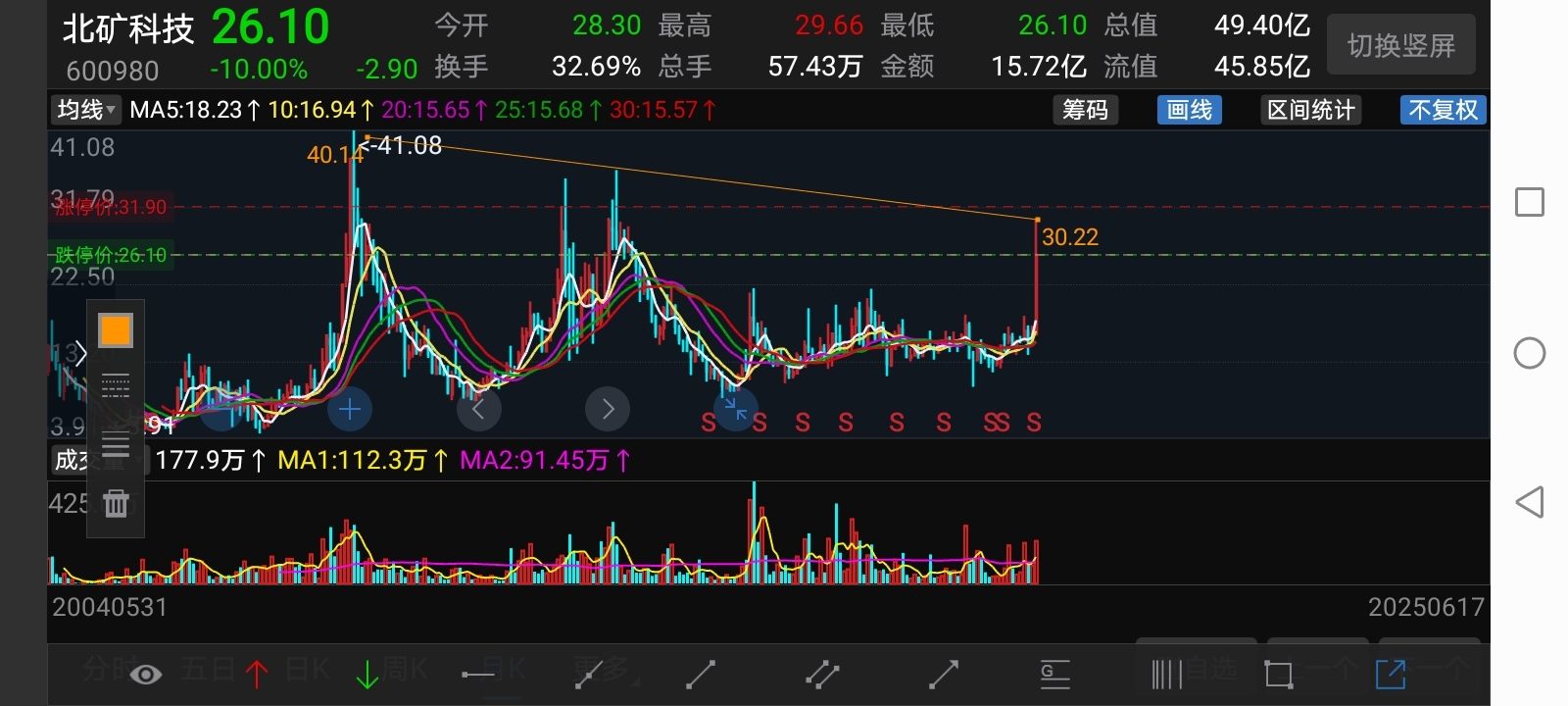Open 区间统计 interval statistics
Viewport: 1568px width, 706px height.
tap(1311, 110)
